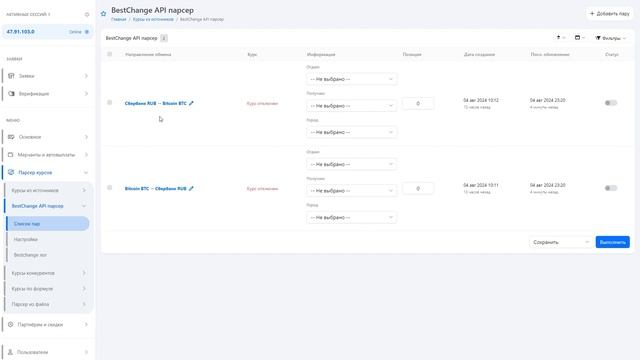Open Отдаю dropdown in Bitcoin → Сбербанк row
The height and width of the screenshot is (360, 640).
tap(351, 164)
